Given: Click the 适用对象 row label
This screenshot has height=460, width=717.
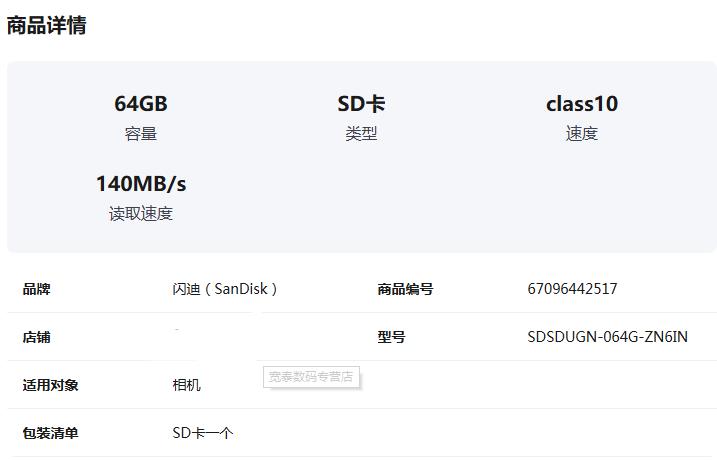Looking at the screenshot, I should (50, 385).
